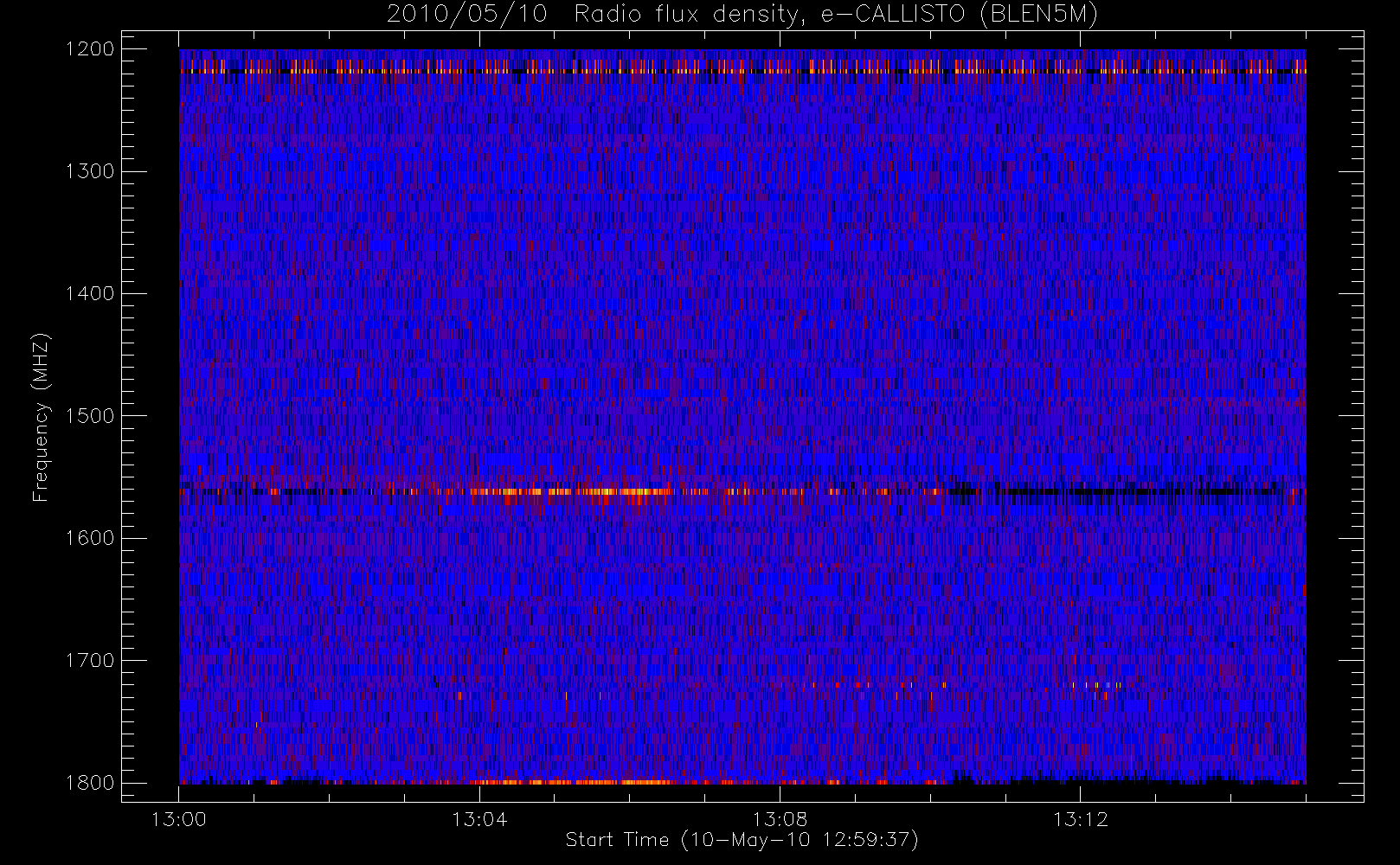Click the orange interference line near 1220 MHz
Image resolution: width=1400 pixels, height=865 pixels.
pyautogui.click(x=742, y=71)
